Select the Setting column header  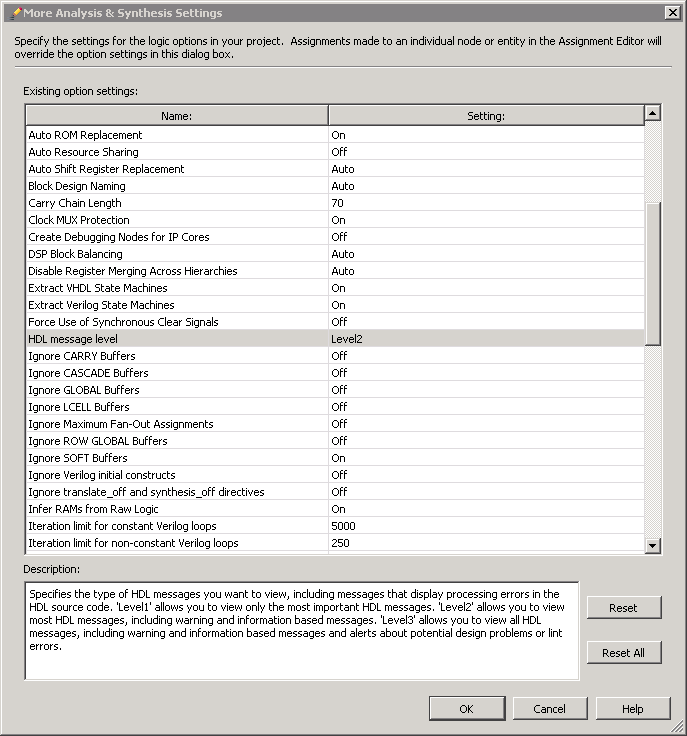[x=486, y=116]
